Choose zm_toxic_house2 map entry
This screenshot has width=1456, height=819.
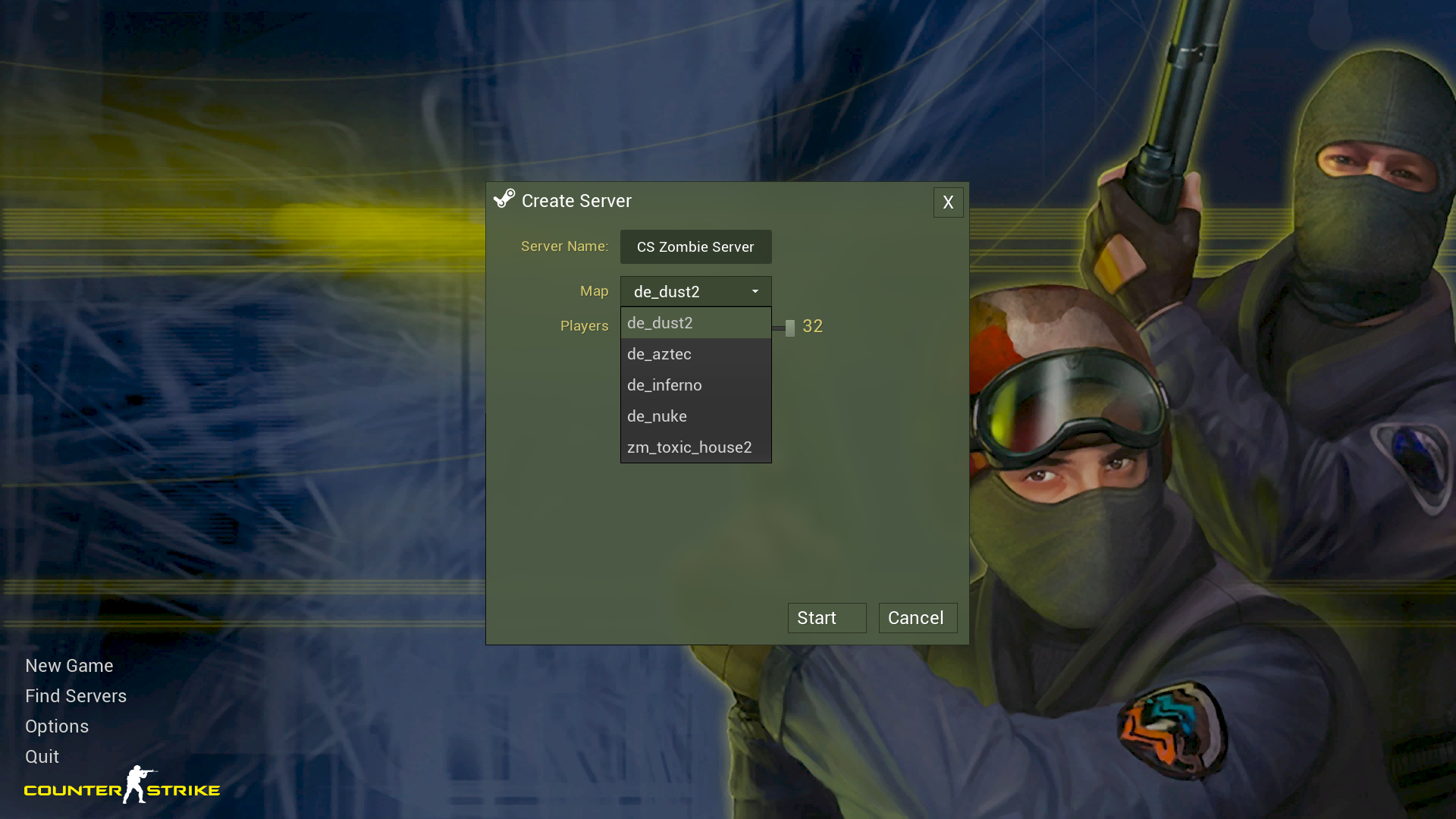coord(695,447)
